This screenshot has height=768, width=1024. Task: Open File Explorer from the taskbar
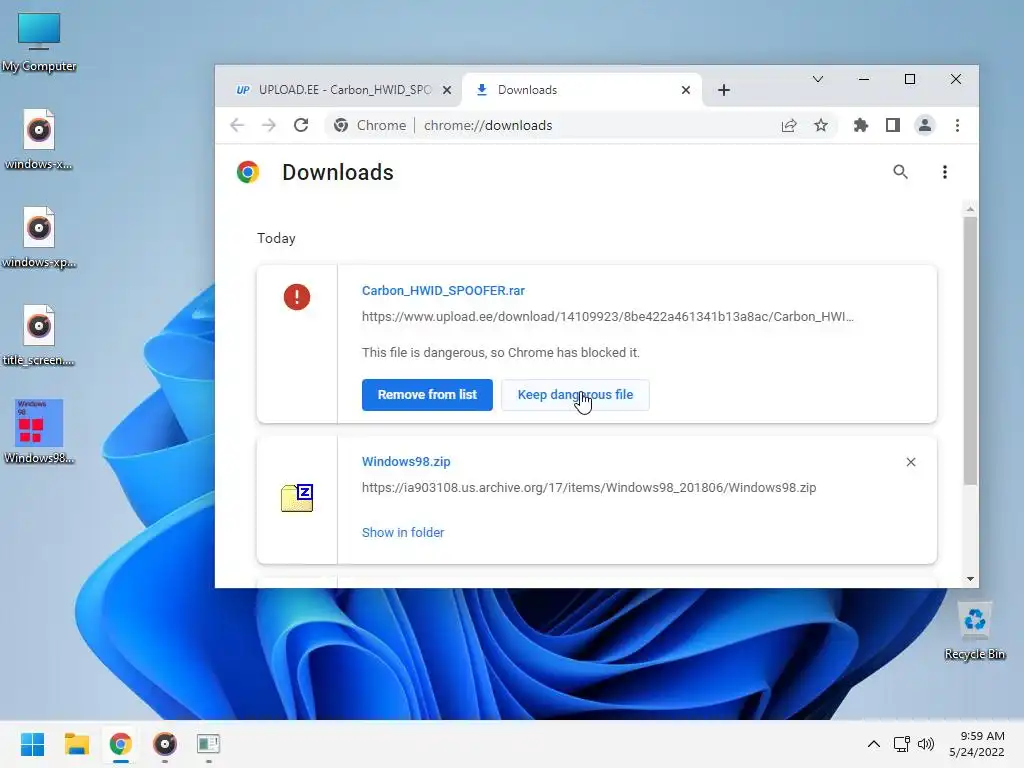76,744
